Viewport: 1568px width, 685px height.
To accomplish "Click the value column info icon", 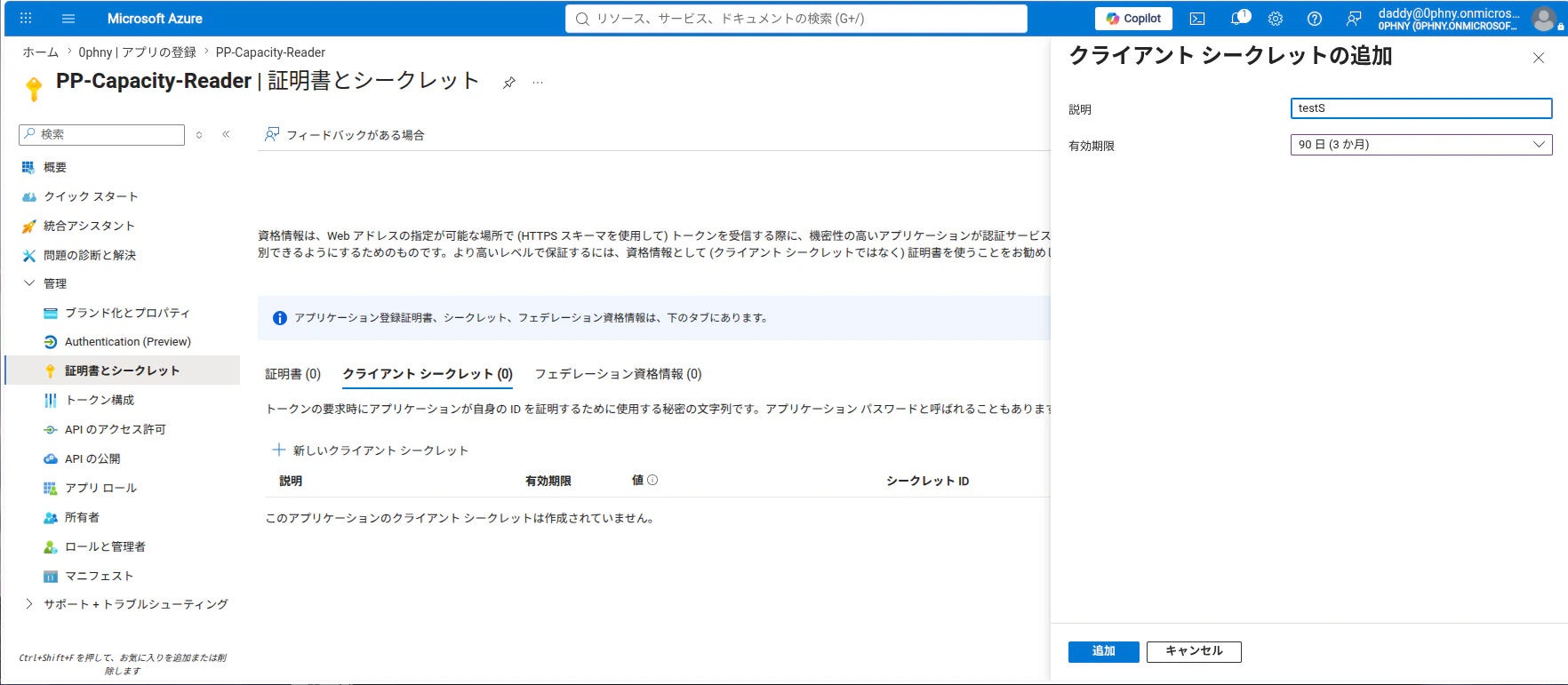I will 652,480.
